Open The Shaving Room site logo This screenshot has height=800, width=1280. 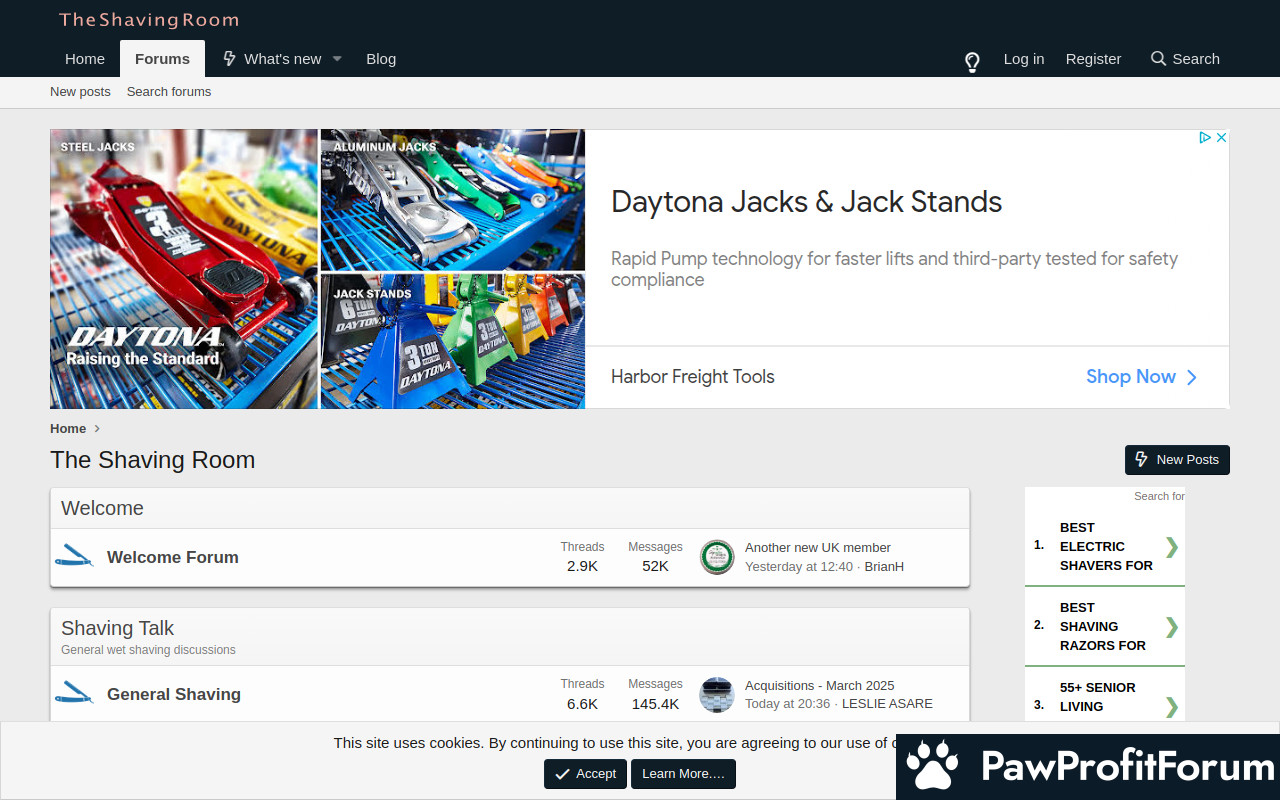[x=149, y=20]
